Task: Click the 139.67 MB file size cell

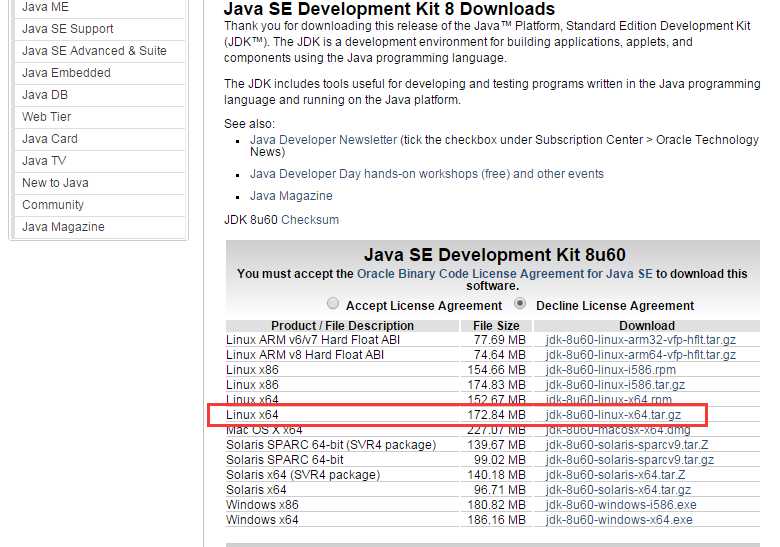Action: tap(496, 445)
